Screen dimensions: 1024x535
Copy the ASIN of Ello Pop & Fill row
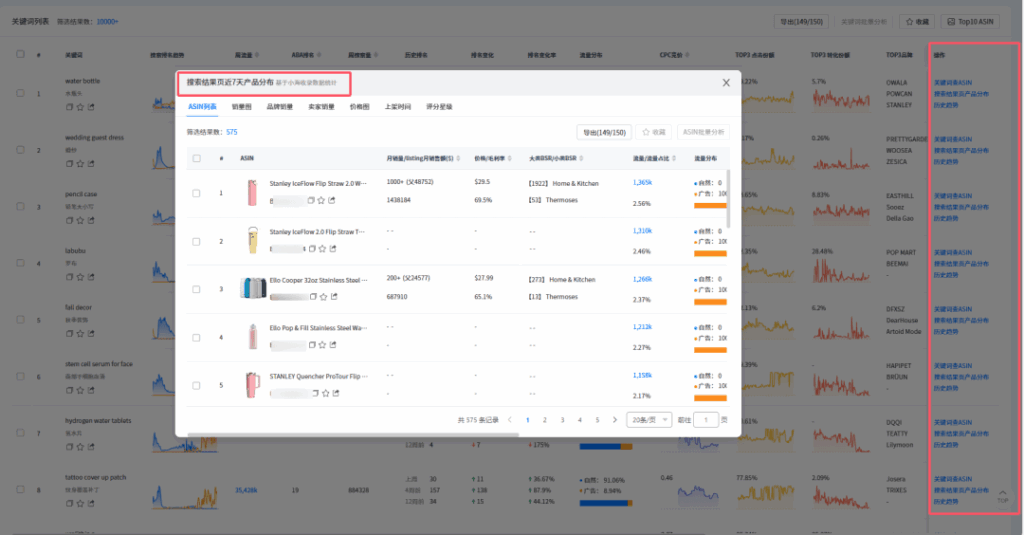(x=311, y=345)
